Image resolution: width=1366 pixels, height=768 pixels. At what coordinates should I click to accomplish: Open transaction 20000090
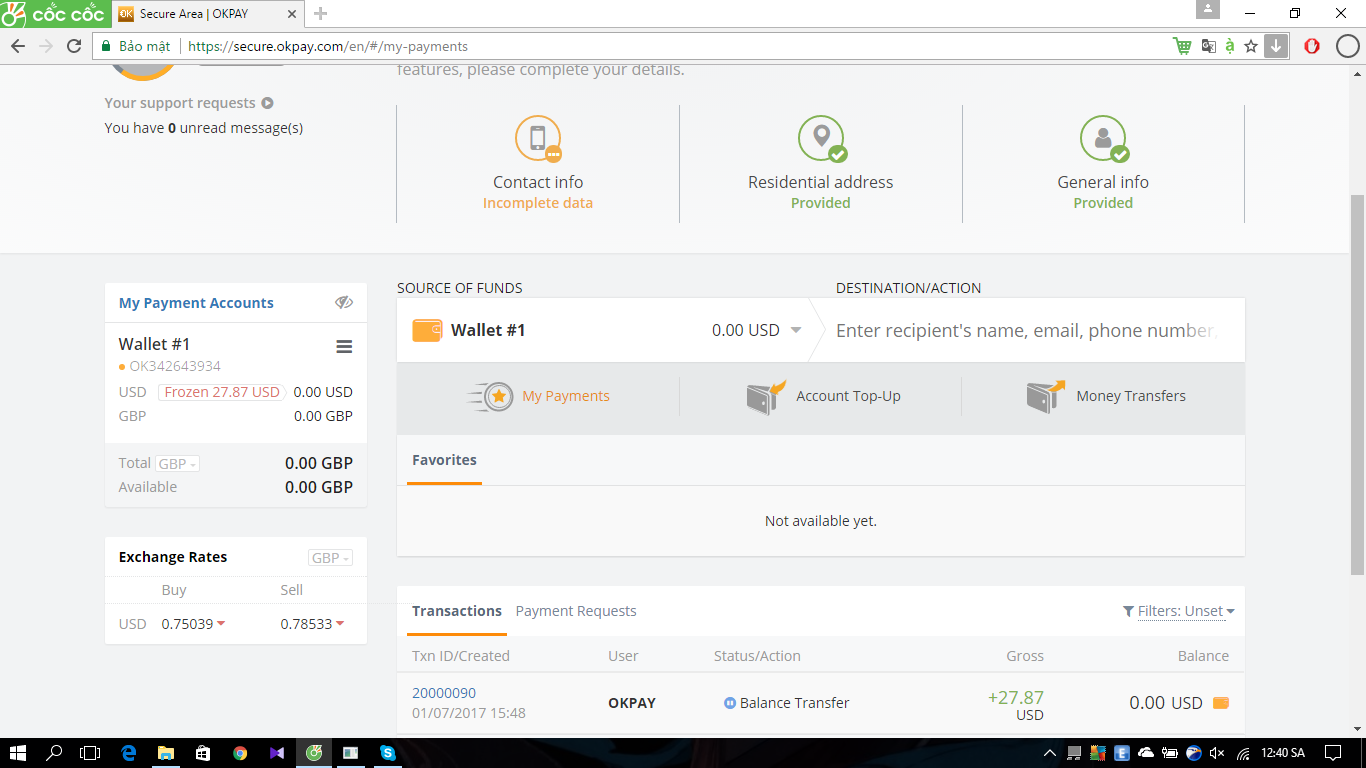[x=444, y=693]
